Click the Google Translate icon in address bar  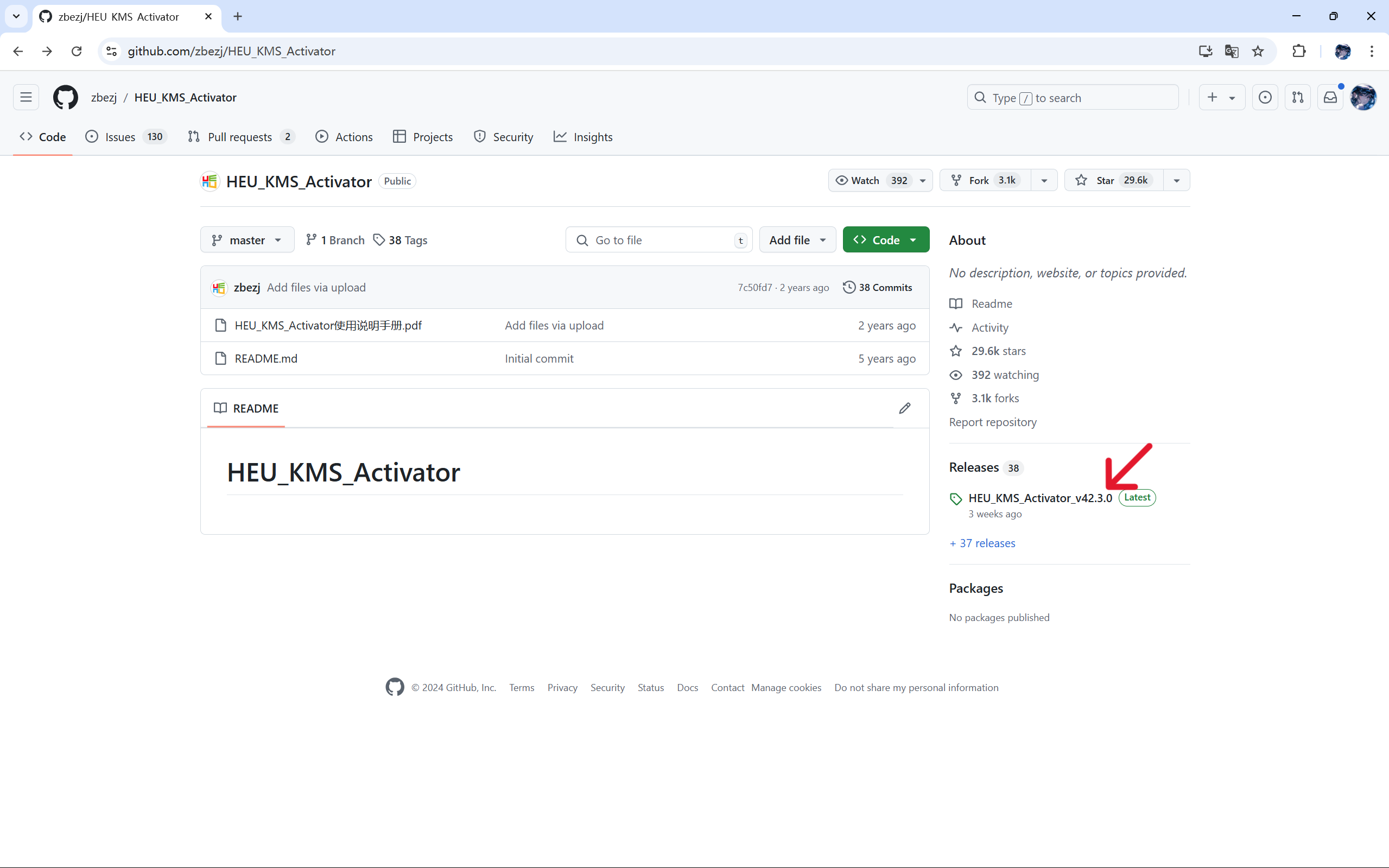click(1232, 51)
